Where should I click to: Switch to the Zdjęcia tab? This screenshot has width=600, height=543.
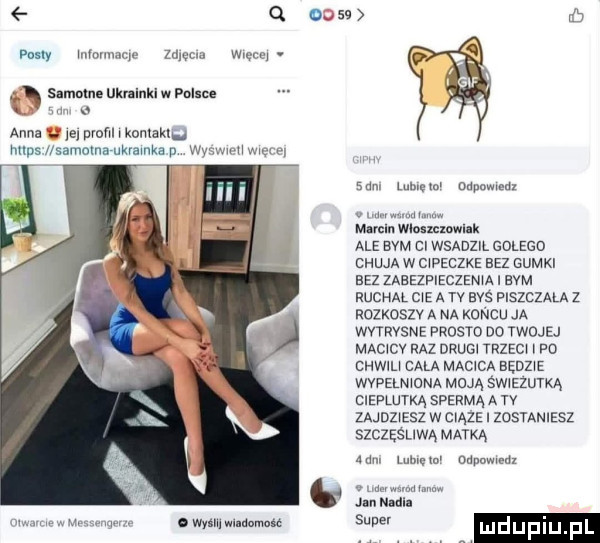pos(184,55)
